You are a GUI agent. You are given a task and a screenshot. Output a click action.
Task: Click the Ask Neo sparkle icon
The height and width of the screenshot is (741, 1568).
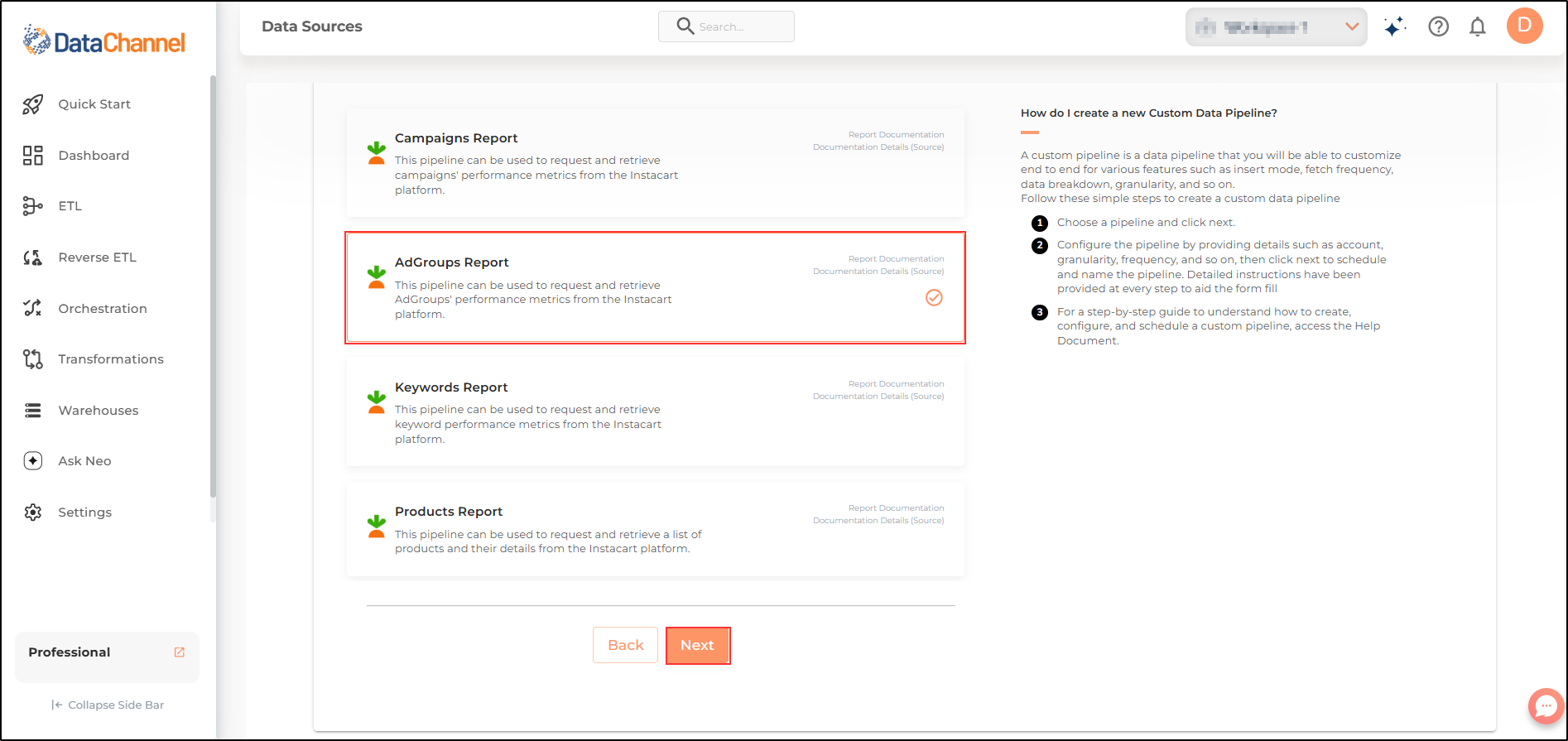[x=32, y=461]
